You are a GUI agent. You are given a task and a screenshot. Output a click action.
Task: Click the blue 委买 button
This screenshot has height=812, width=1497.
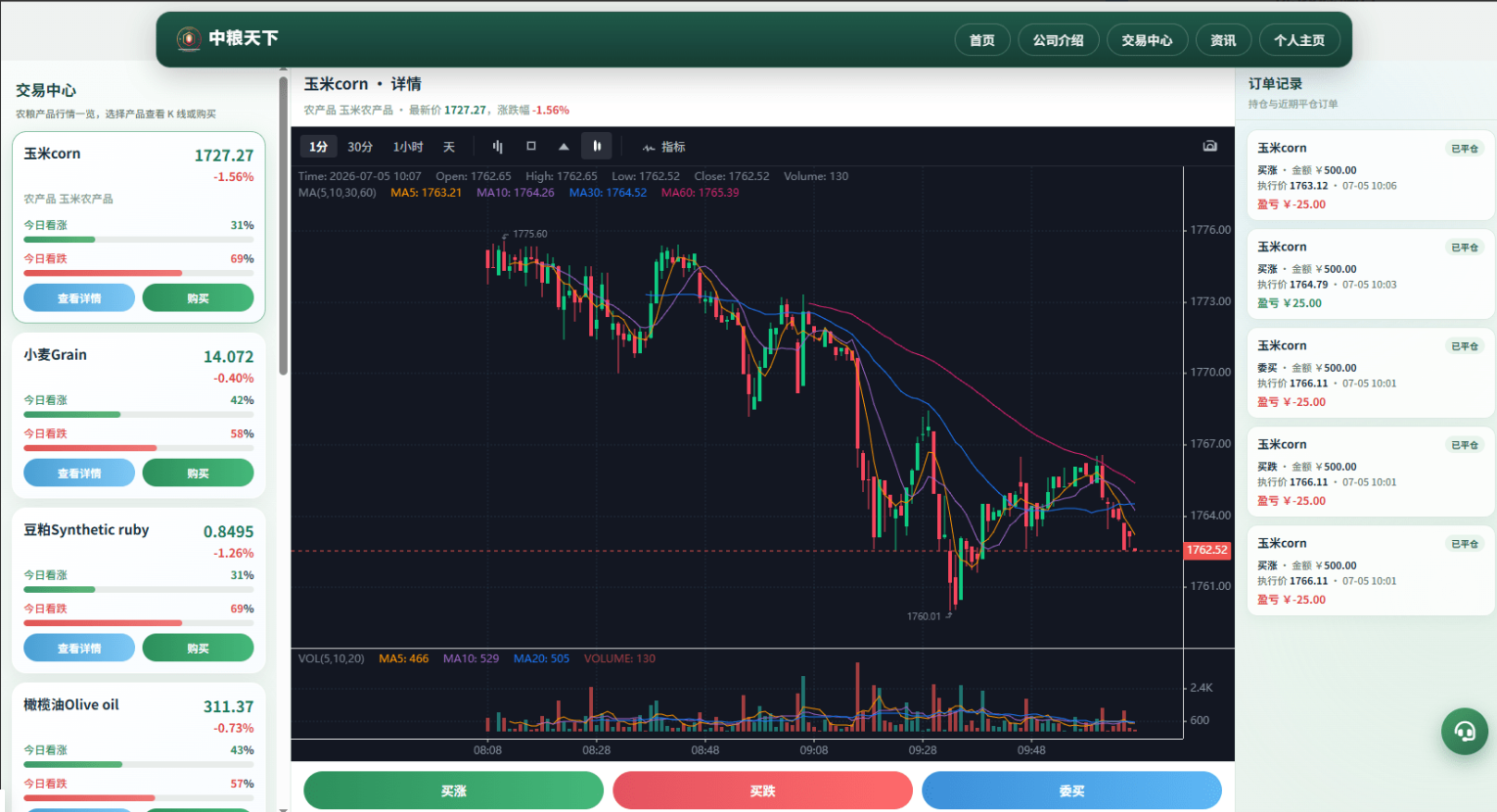tap(1072, 790)
